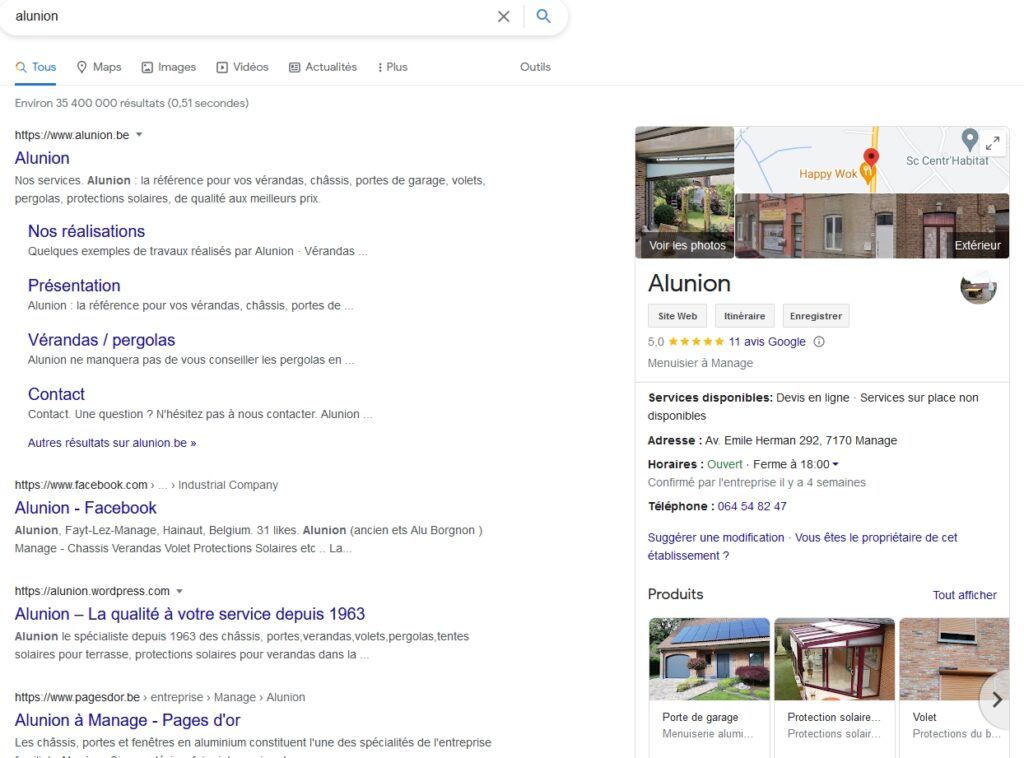Click Tout afficher in Produits section
The height and width of the screenshot is (758, 1024).
(x=964, y=595)
